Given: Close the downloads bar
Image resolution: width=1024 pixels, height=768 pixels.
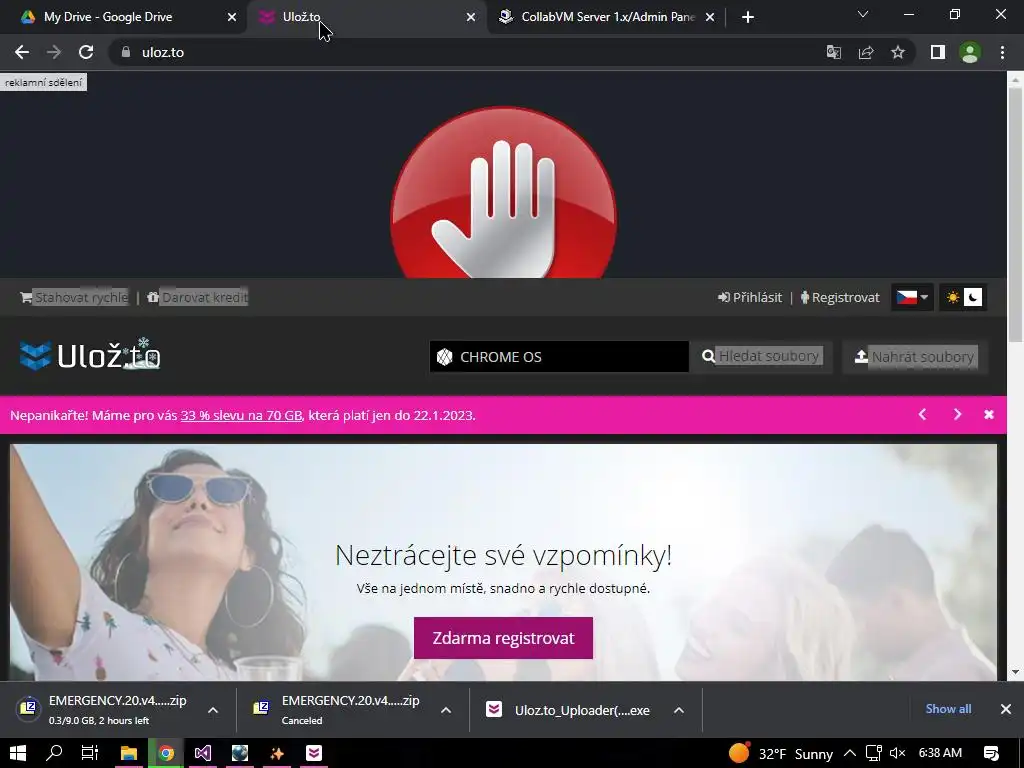Looking at the screenshot, I should [x=1006, y=709].
